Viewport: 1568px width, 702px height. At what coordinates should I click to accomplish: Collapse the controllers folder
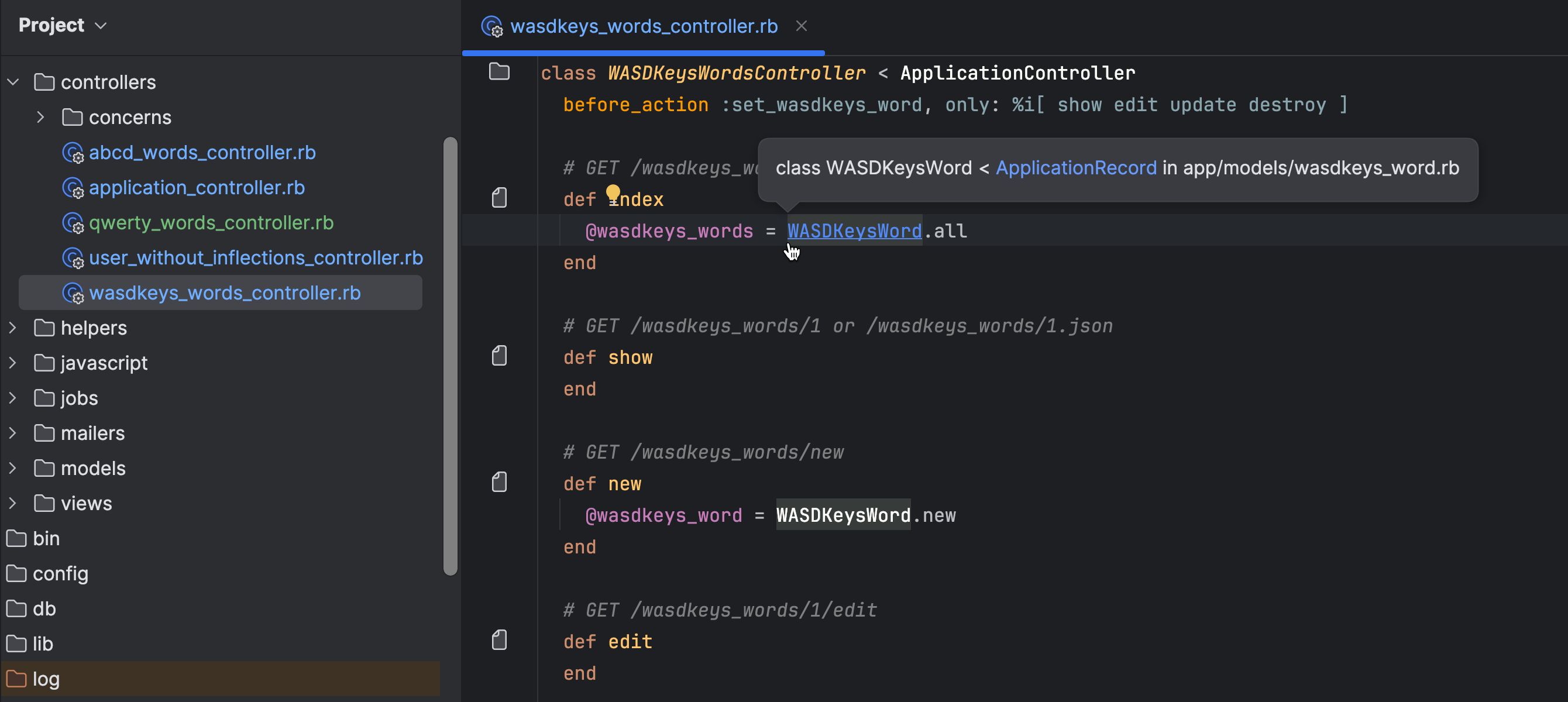click(13, 81)
